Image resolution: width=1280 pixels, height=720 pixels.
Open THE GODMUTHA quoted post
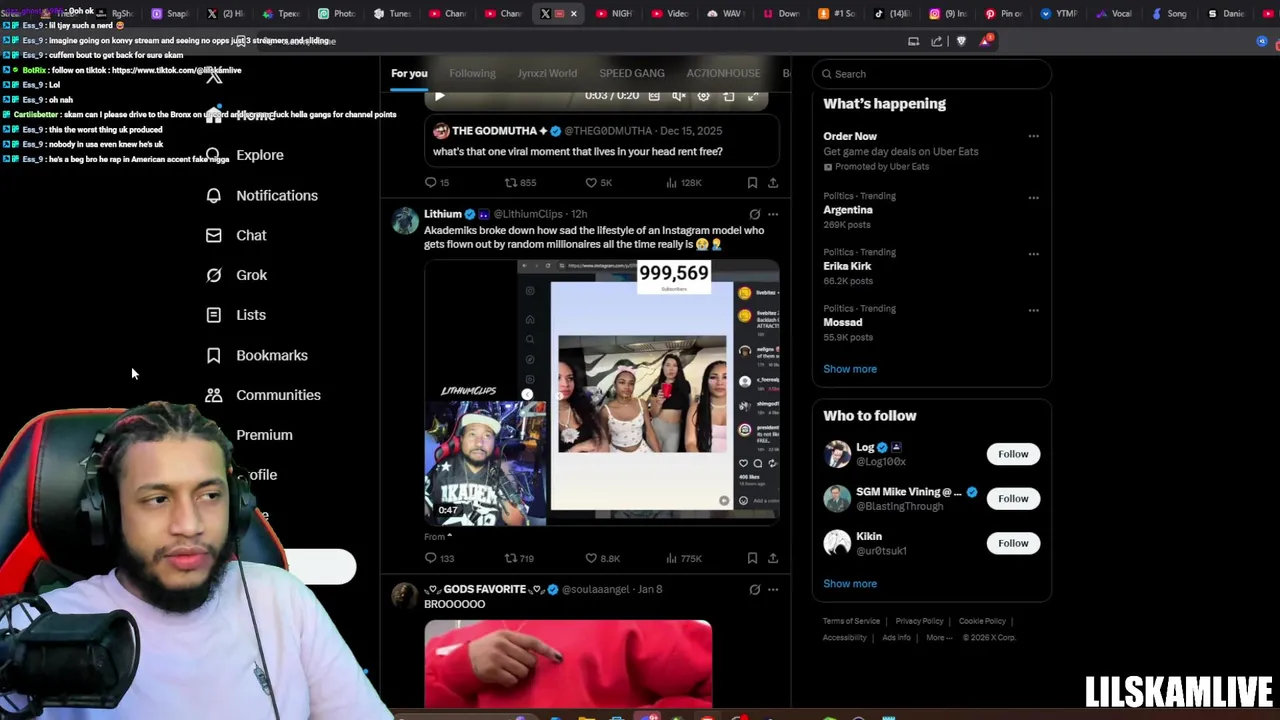(x=602, y=141)
